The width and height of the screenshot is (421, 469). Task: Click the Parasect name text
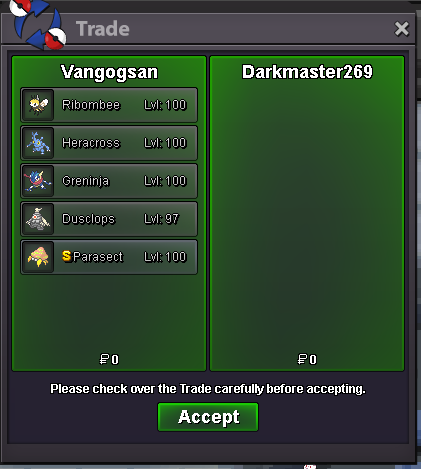tap(98, 257)
